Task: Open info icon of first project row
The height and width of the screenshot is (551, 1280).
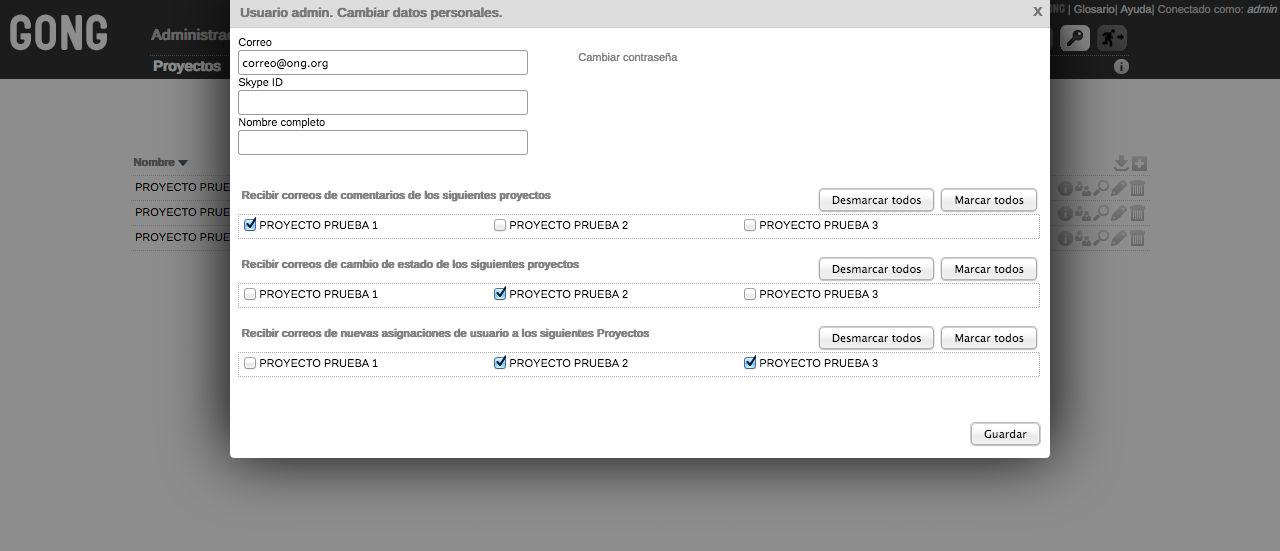Action: [1065, 188]
